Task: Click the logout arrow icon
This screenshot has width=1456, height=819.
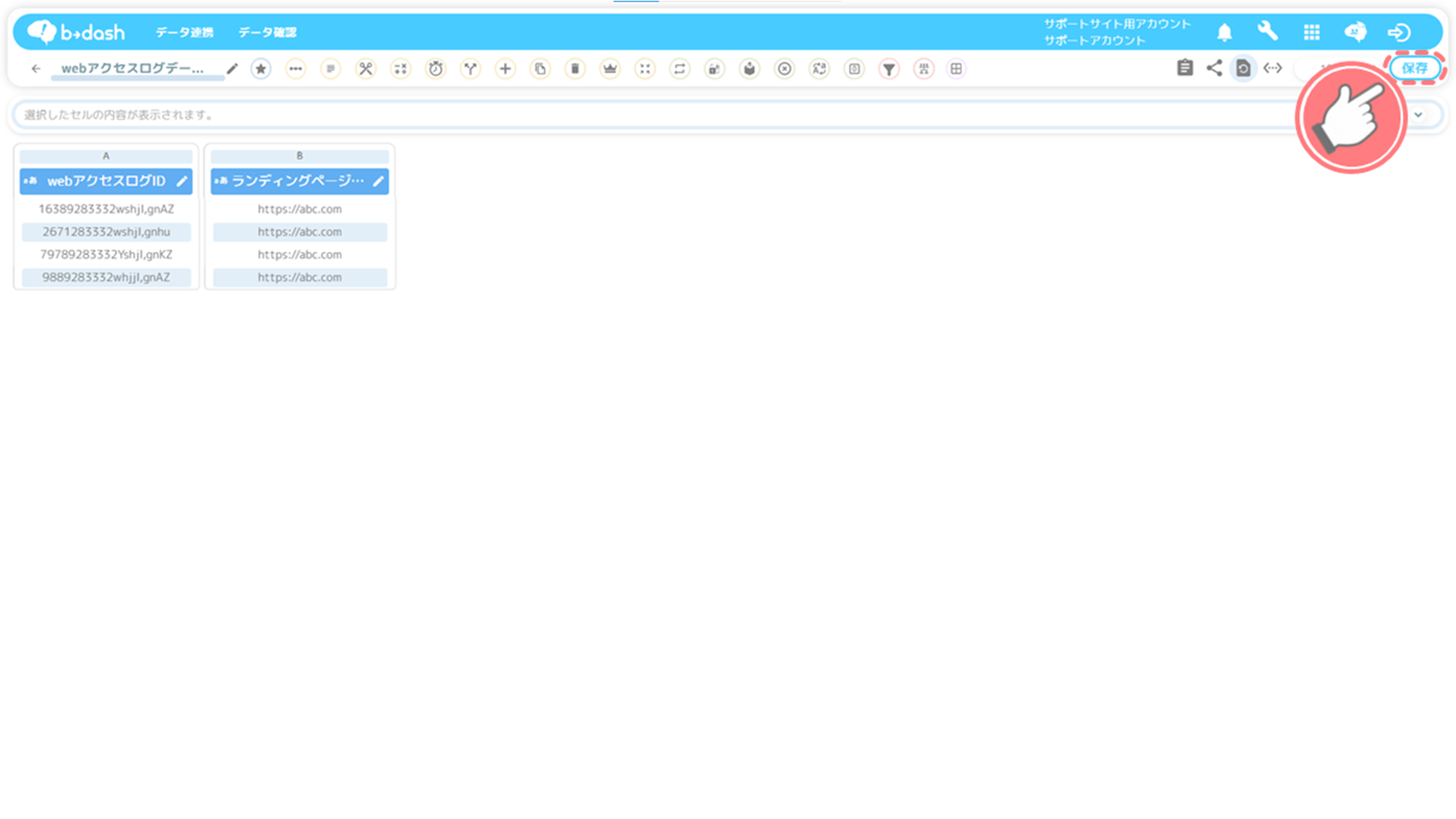Action: (1399, 32)
